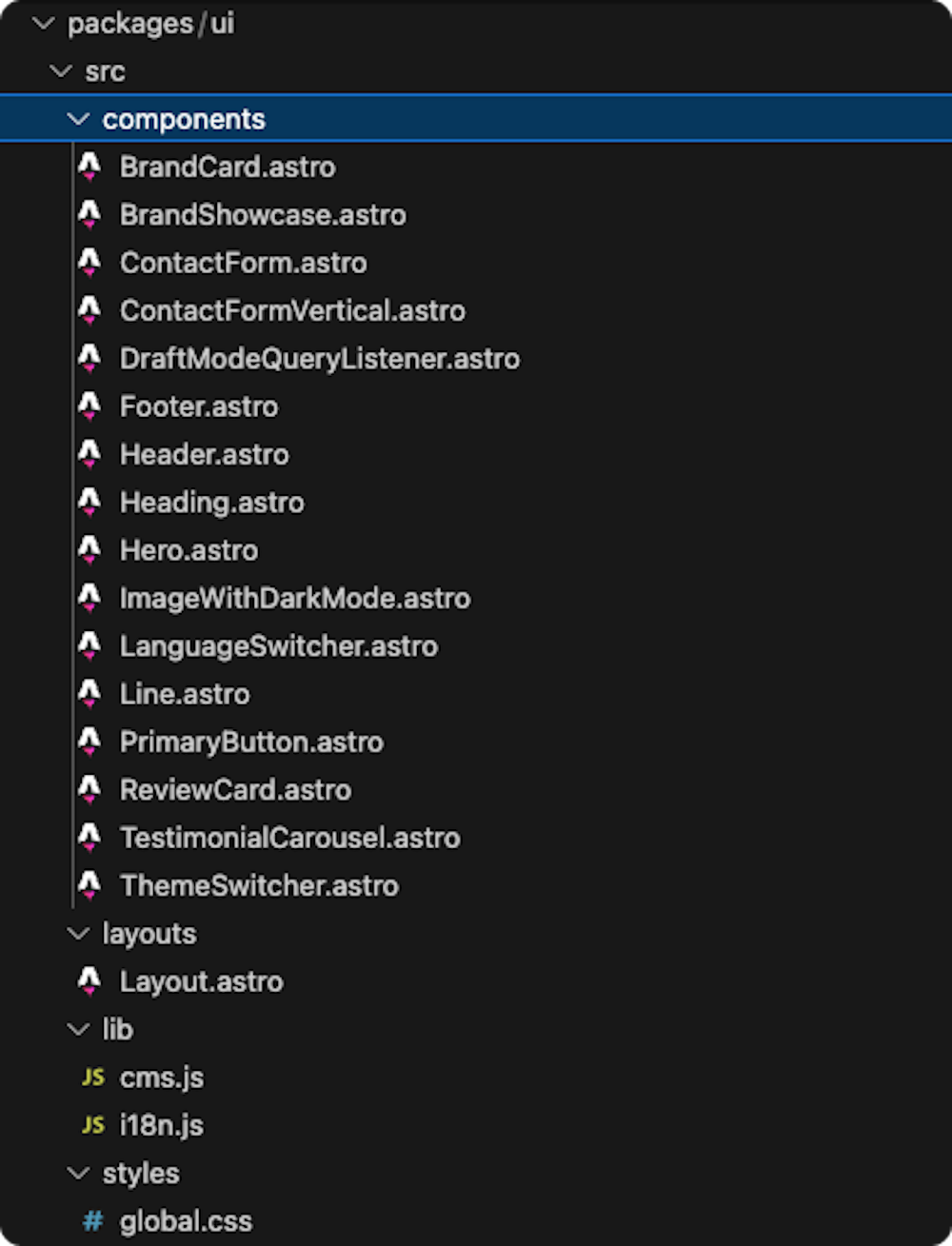Click the Astro icon beside Hero.astro

tap(89, 550)
